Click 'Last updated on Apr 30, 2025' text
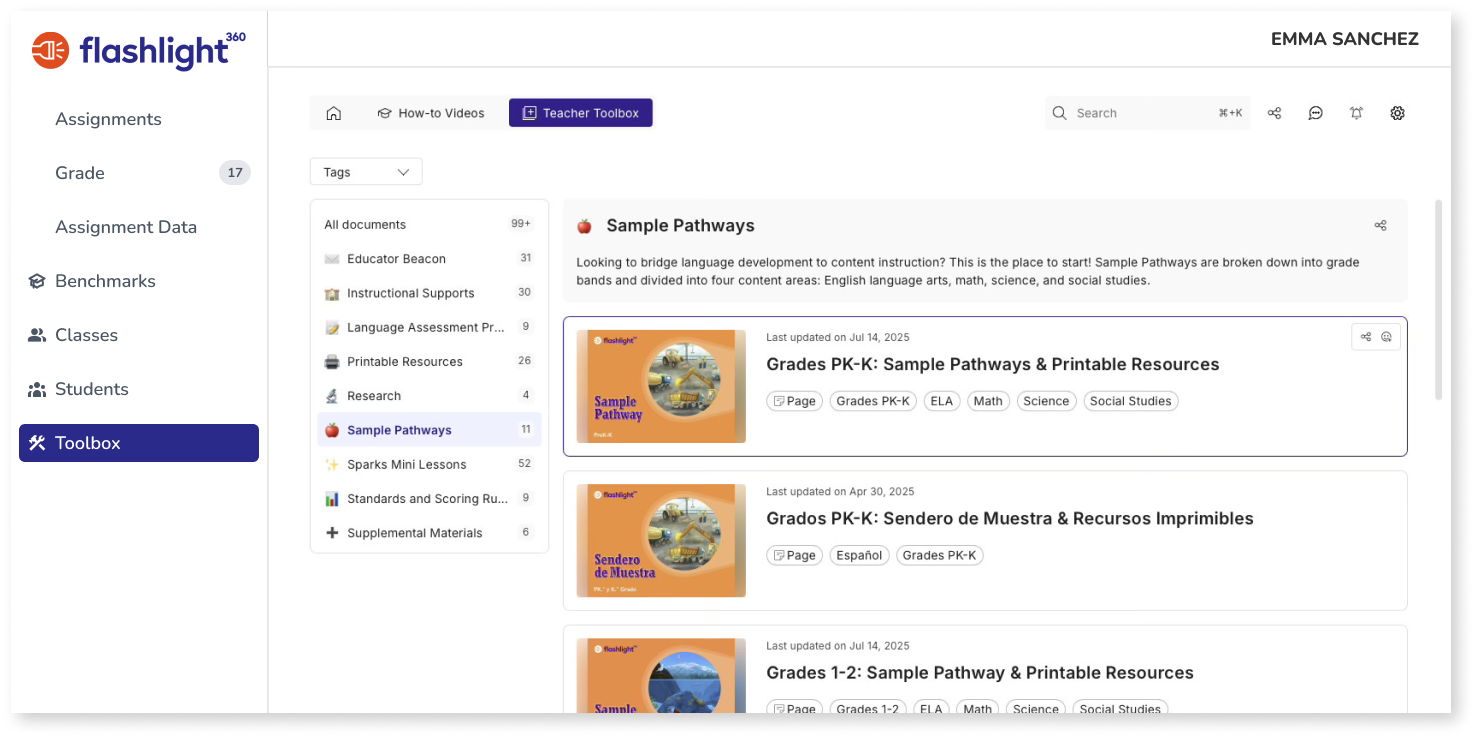Viewport: 1476px width, 738px height. coord(840,492)
